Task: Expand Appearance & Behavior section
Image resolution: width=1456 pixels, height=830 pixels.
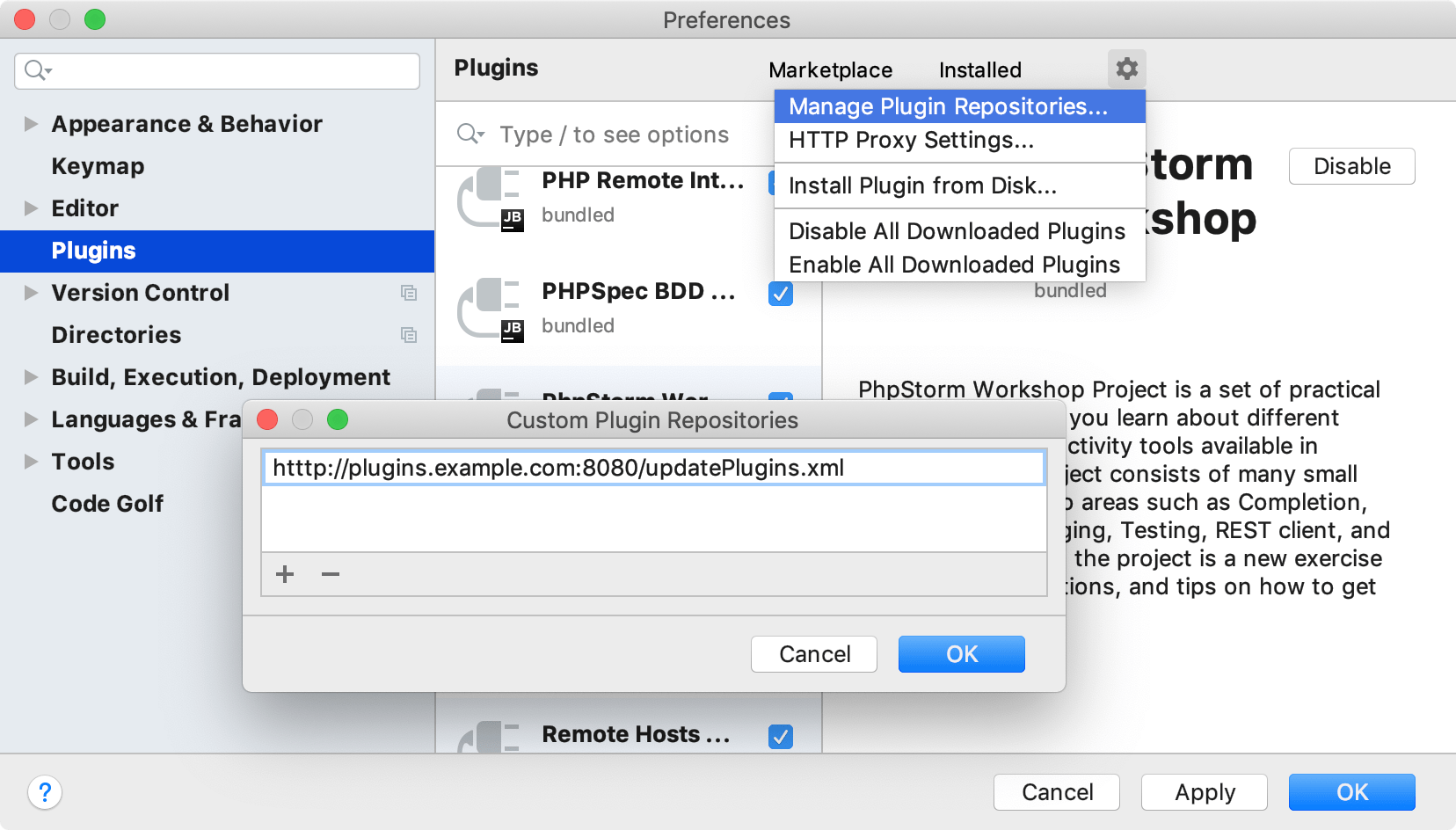Action: tap(31, 124)
